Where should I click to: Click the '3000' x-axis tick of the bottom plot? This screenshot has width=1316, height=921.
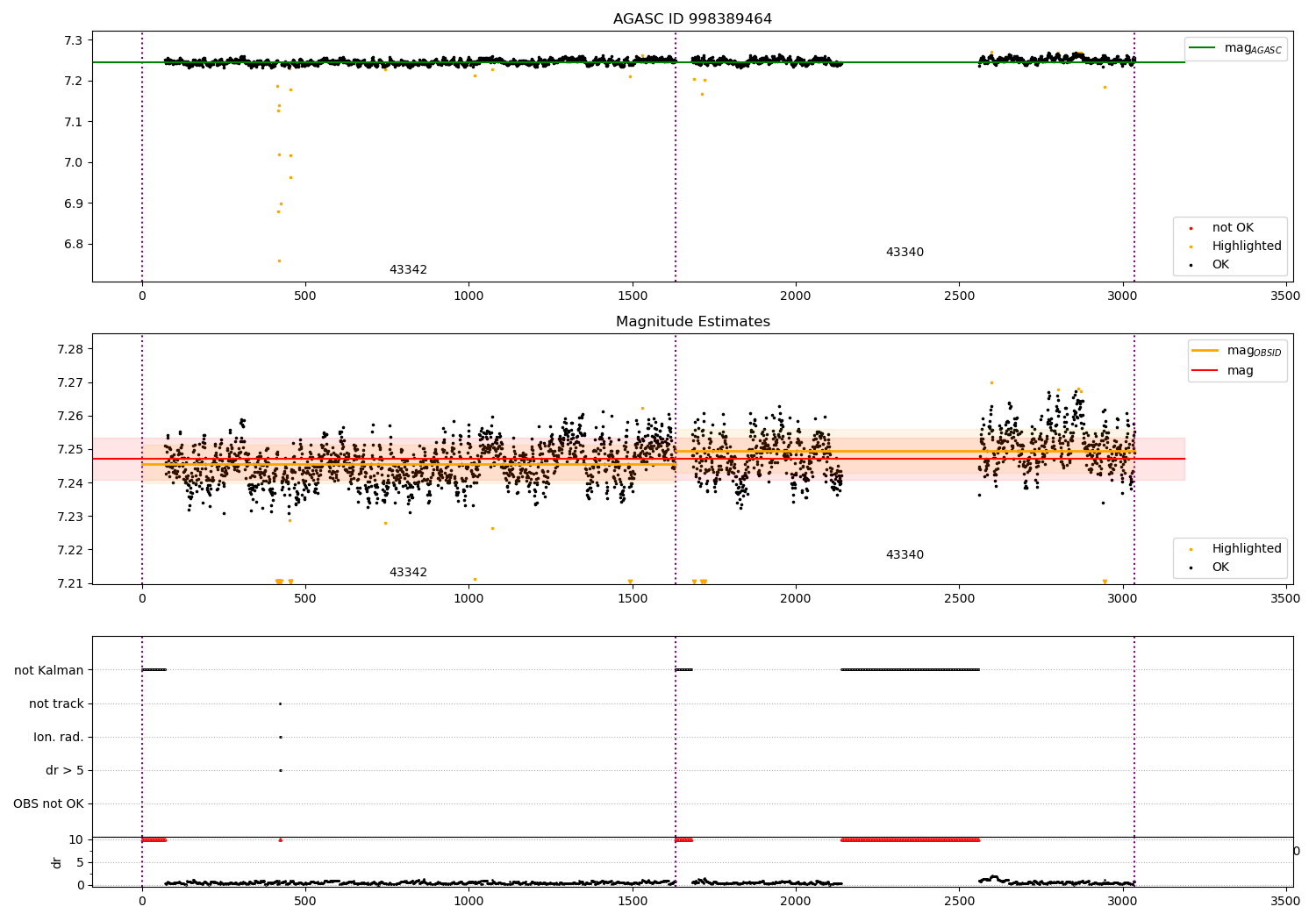[1122, 900]
